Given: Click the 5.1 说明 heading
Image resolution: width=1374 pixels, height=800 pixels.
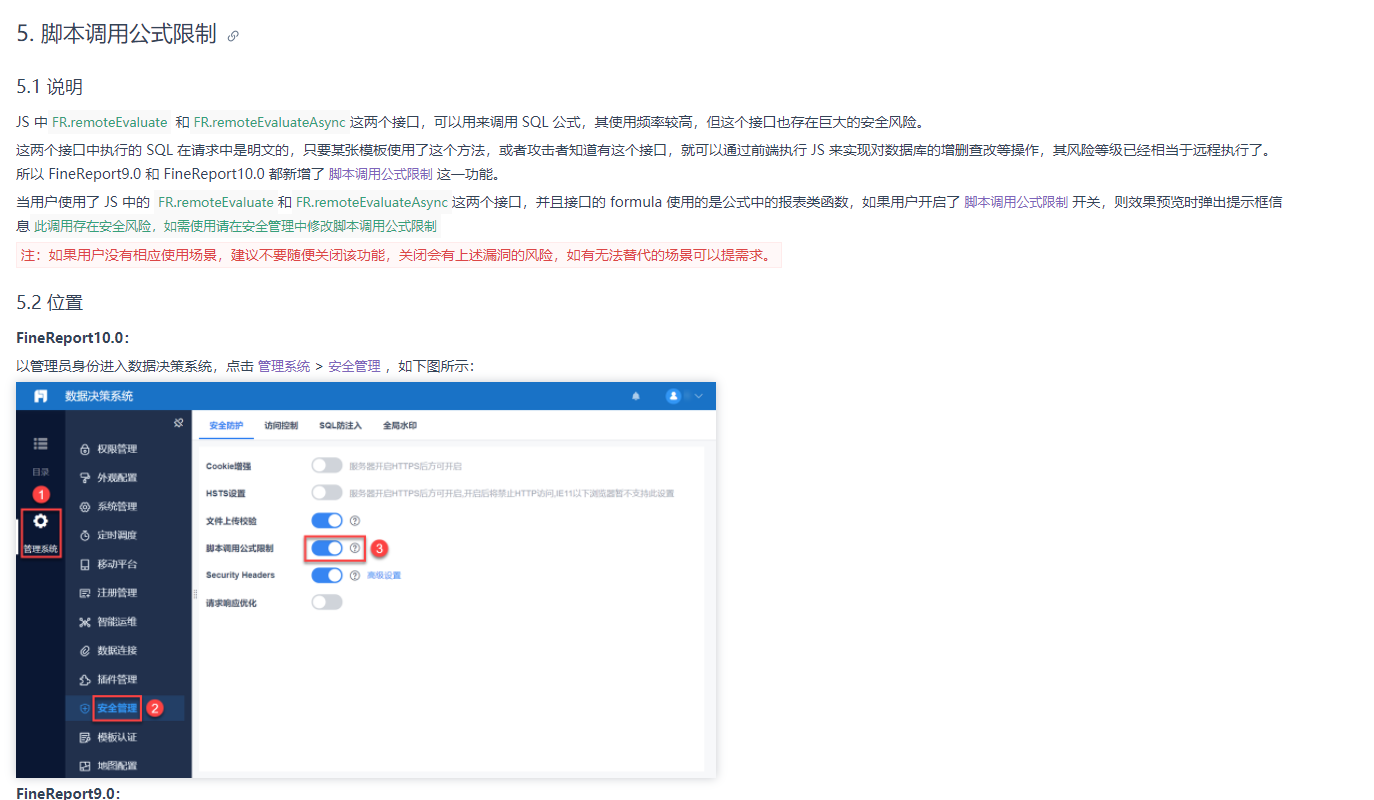Looking at the screenshot, I should click(x=50, y=87).
